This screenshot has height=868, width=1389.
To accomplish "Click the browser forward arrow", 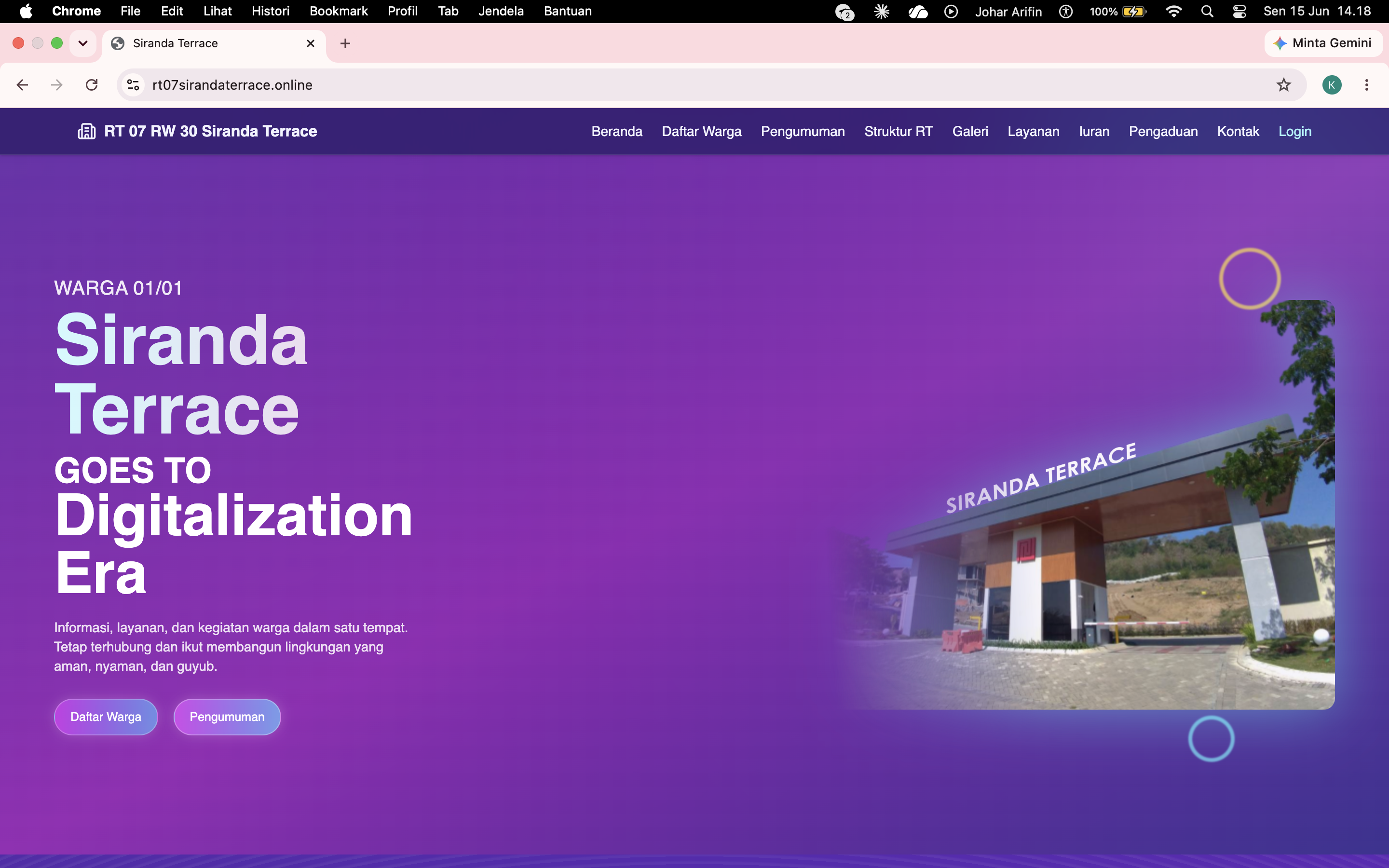I will pos(57,85).
